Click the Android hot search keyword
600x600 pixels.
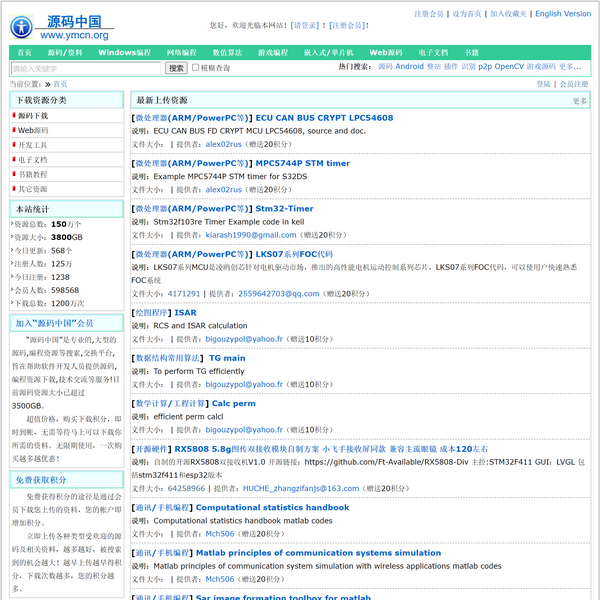(x=409, y=67)
